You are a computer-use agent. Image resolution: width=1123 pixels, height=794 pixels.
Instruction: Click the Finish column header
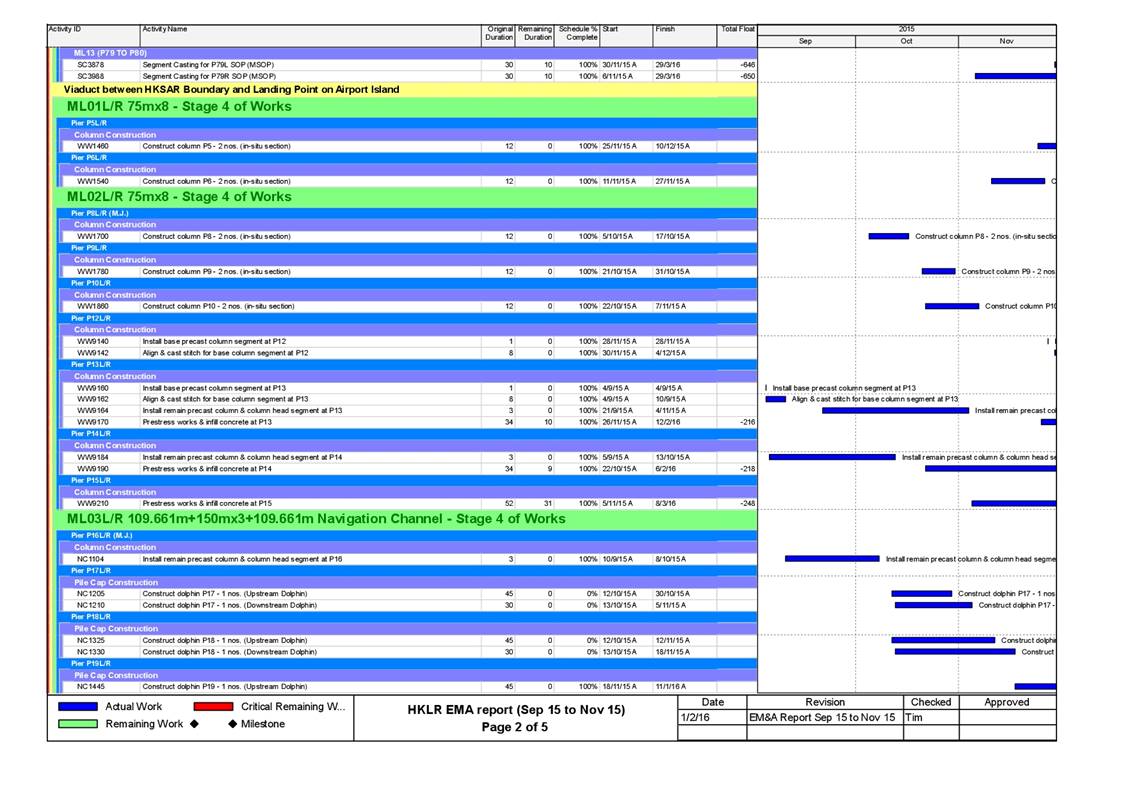tap(684, 36)
